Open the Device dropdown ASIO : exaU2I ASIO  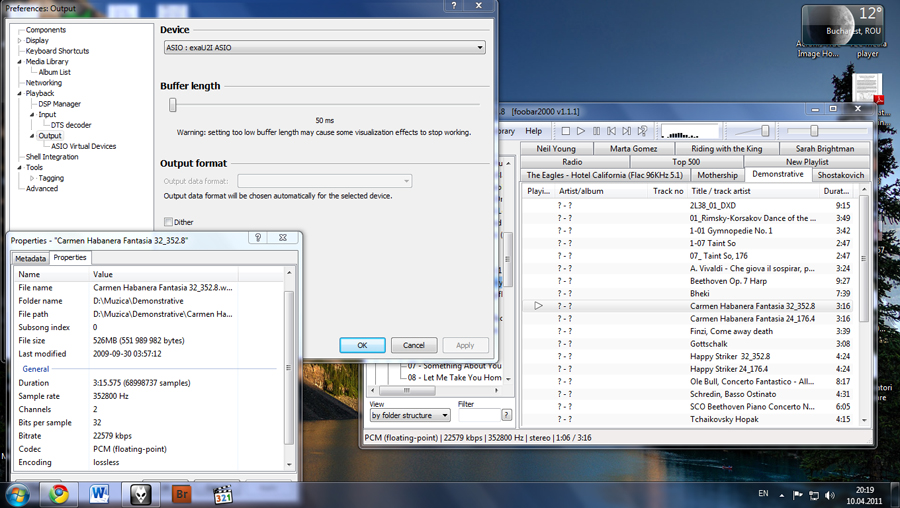pos(324,48)
